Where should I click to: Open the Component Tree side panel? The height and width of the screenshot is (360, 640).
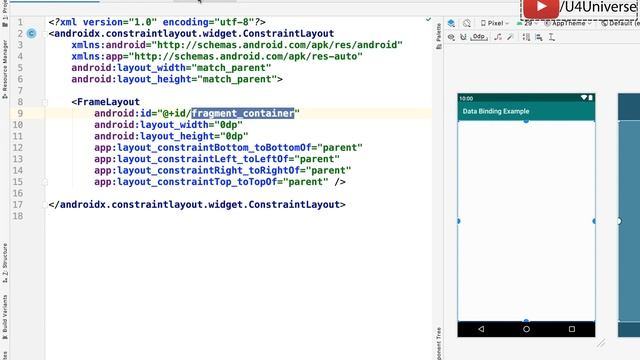(x=439, y=343)
